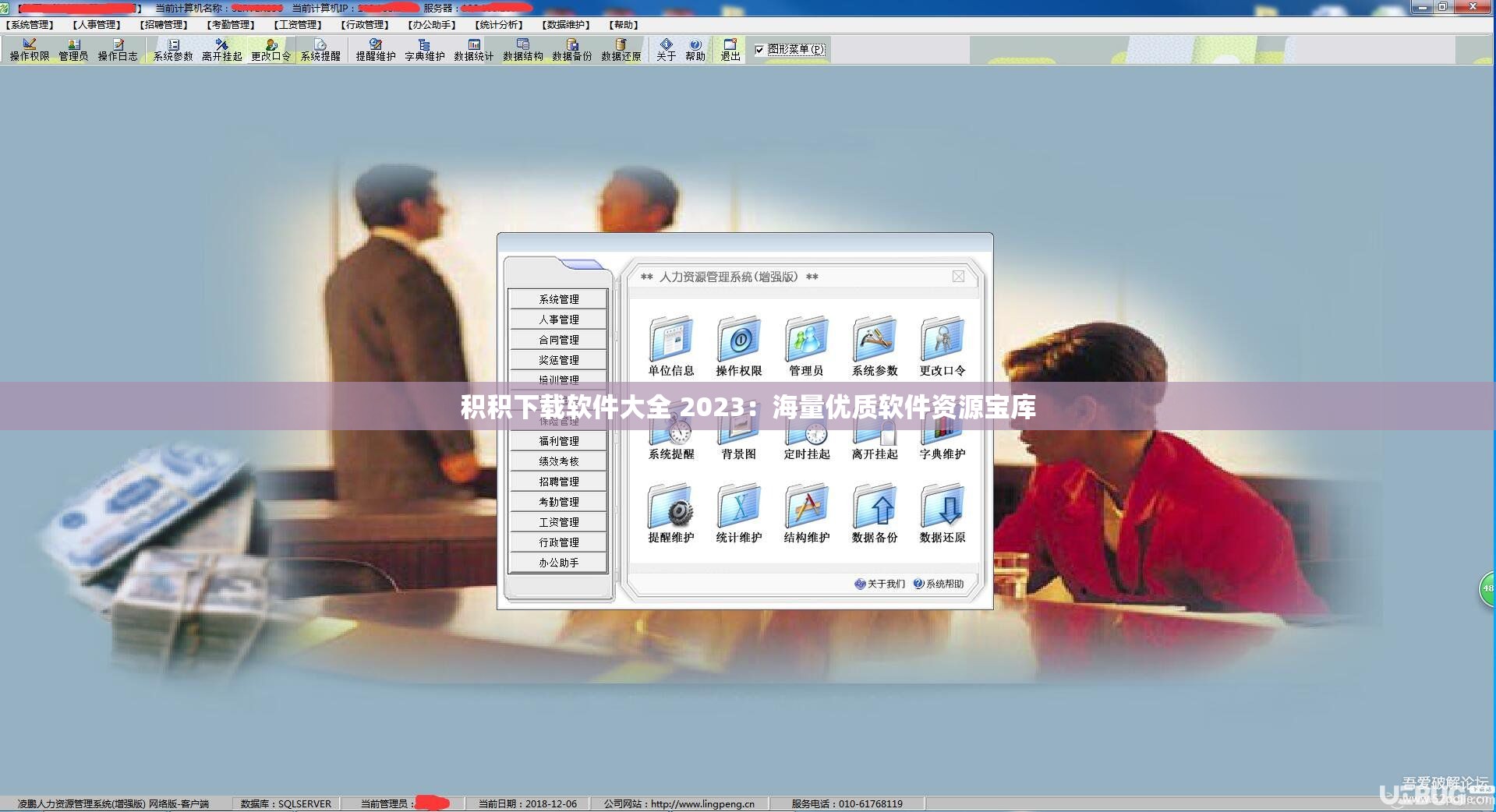Select 行政管理 in the side list

pyautogui.click(x=558, y=542)
